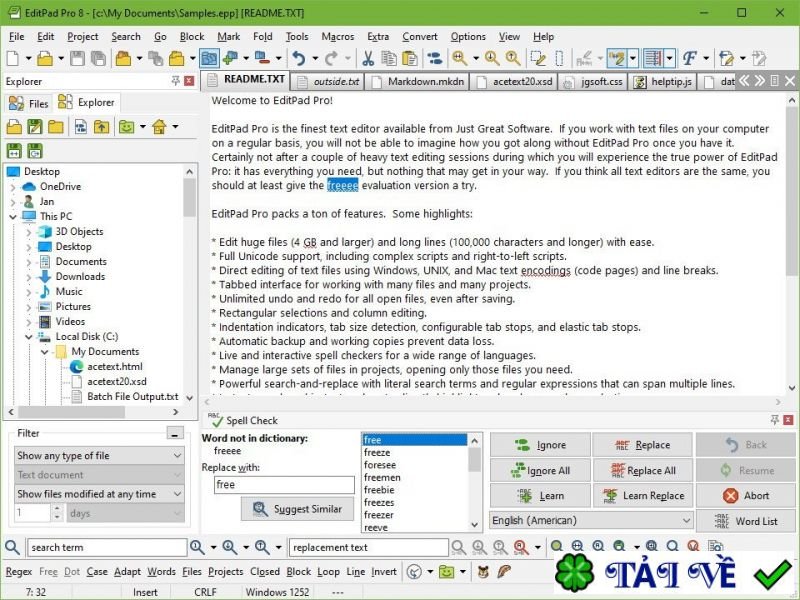Click the Abort button
This screenshot has width=800, height=600.
point(745,495)
